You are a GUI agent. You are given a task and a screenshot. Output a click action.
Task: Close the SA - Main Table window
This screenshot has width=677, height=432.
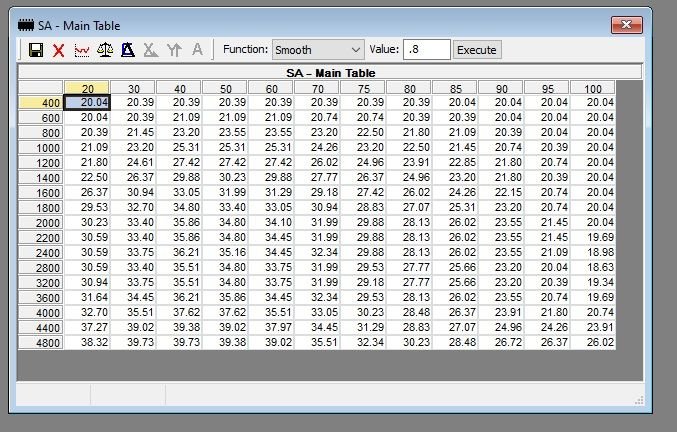[x=626, y=23]
